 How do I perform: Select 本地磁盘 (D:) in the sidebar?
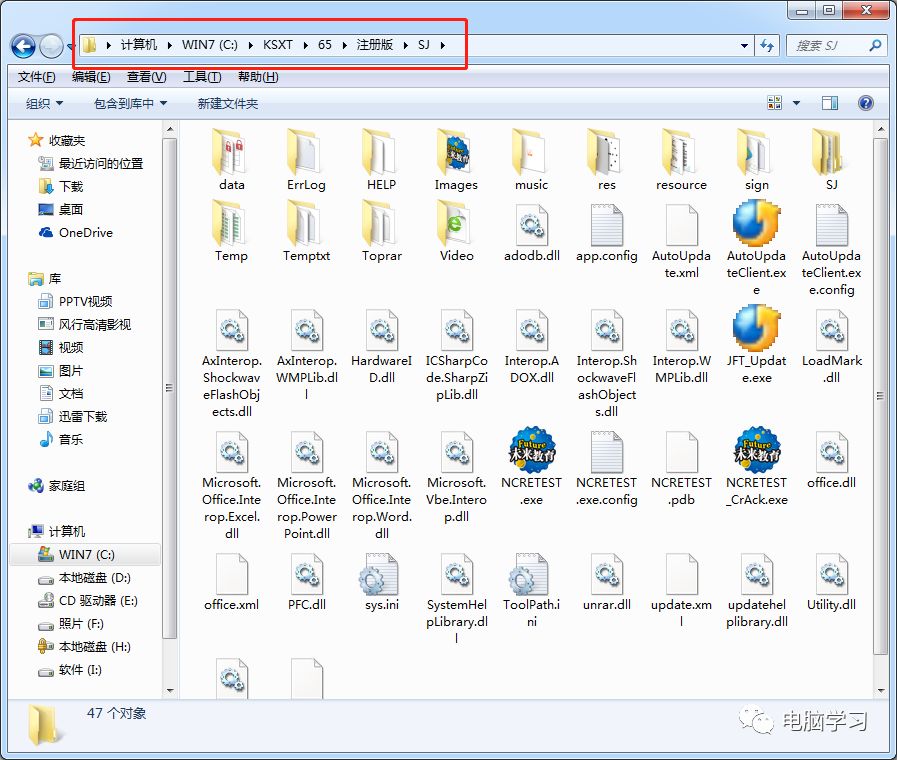pyautogui.click(x=94, y=578)
